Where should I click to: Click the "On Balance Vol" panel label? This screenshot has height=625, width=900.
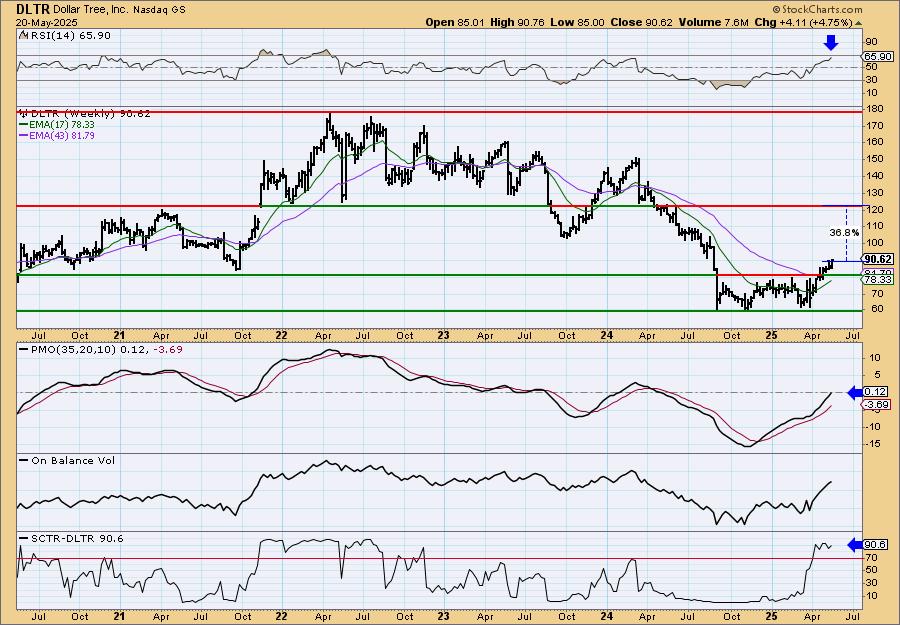point(73,460)
